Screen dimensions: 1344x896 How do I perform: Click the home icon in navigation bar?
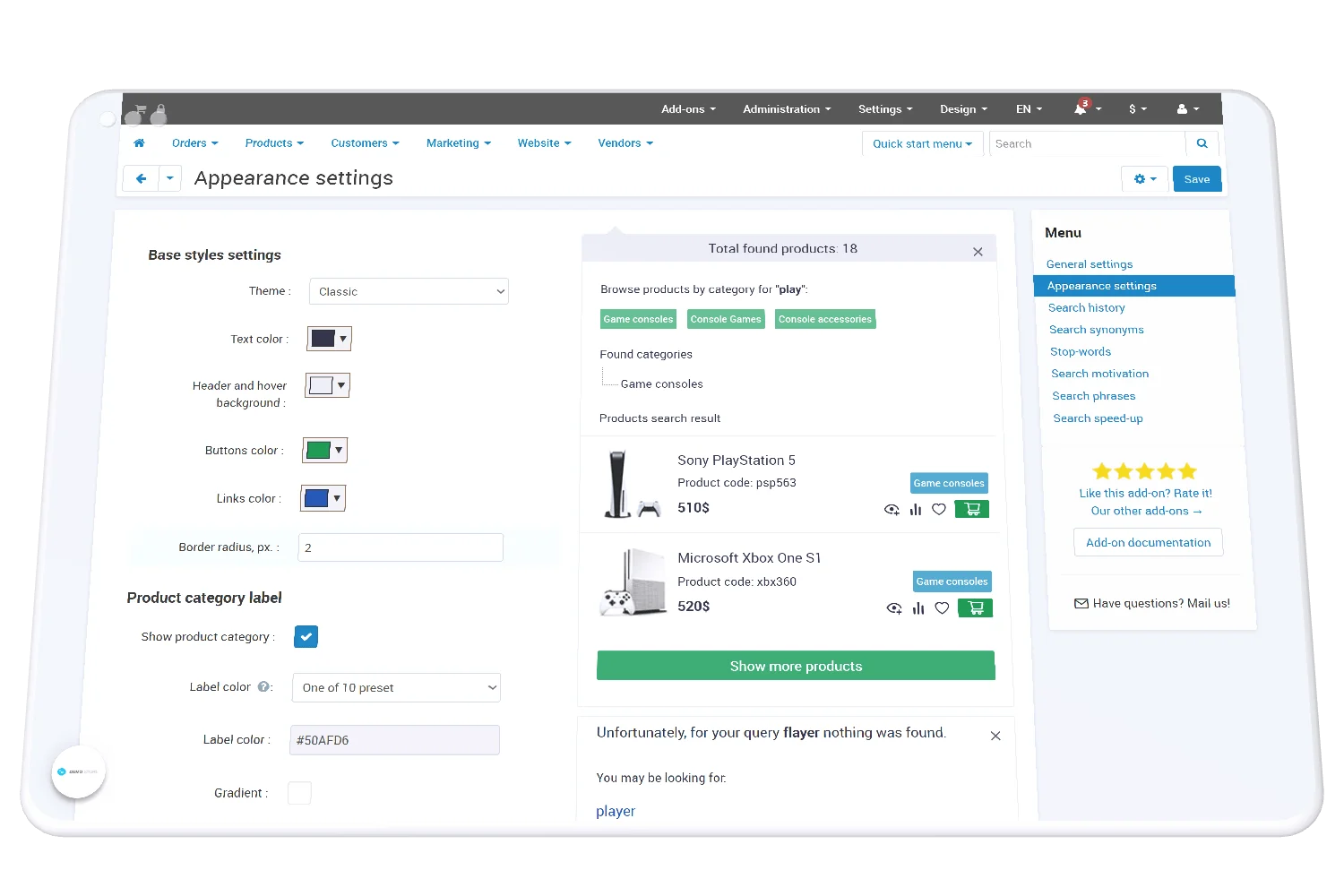[139, 143]
